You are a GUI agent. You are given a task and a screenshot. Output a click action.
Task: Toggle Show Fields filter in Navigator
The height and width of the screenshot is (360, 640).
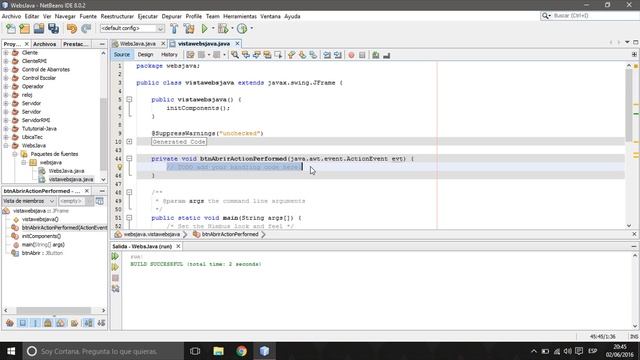(x=22, y=323)
